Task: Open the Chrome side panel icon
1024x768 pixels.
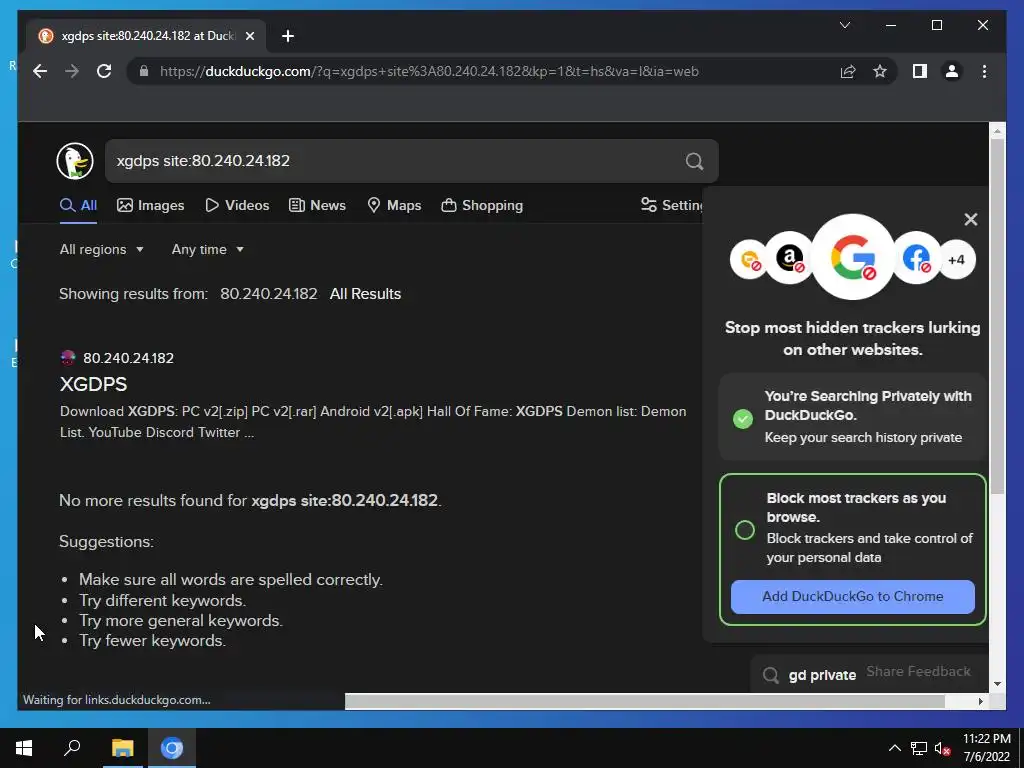Action: tap(920, 71)
